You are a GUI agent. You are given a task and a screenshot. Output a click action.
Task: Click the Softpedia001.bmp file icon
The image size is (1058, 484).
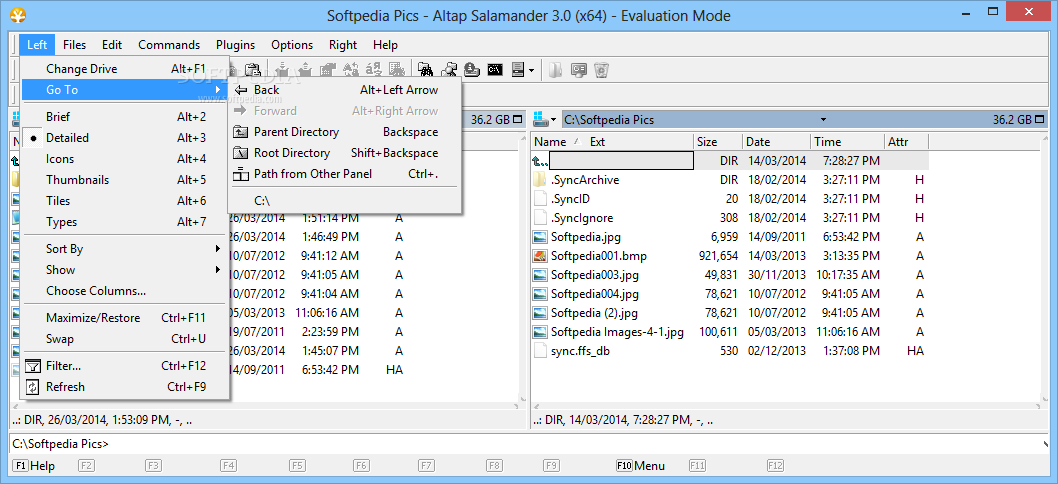540,257
